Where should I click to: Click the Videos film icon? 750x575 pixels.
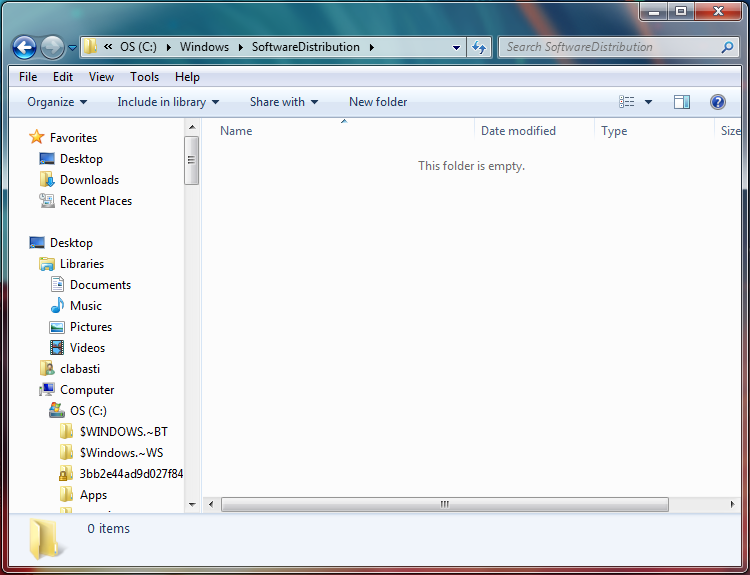pos(57,348)
